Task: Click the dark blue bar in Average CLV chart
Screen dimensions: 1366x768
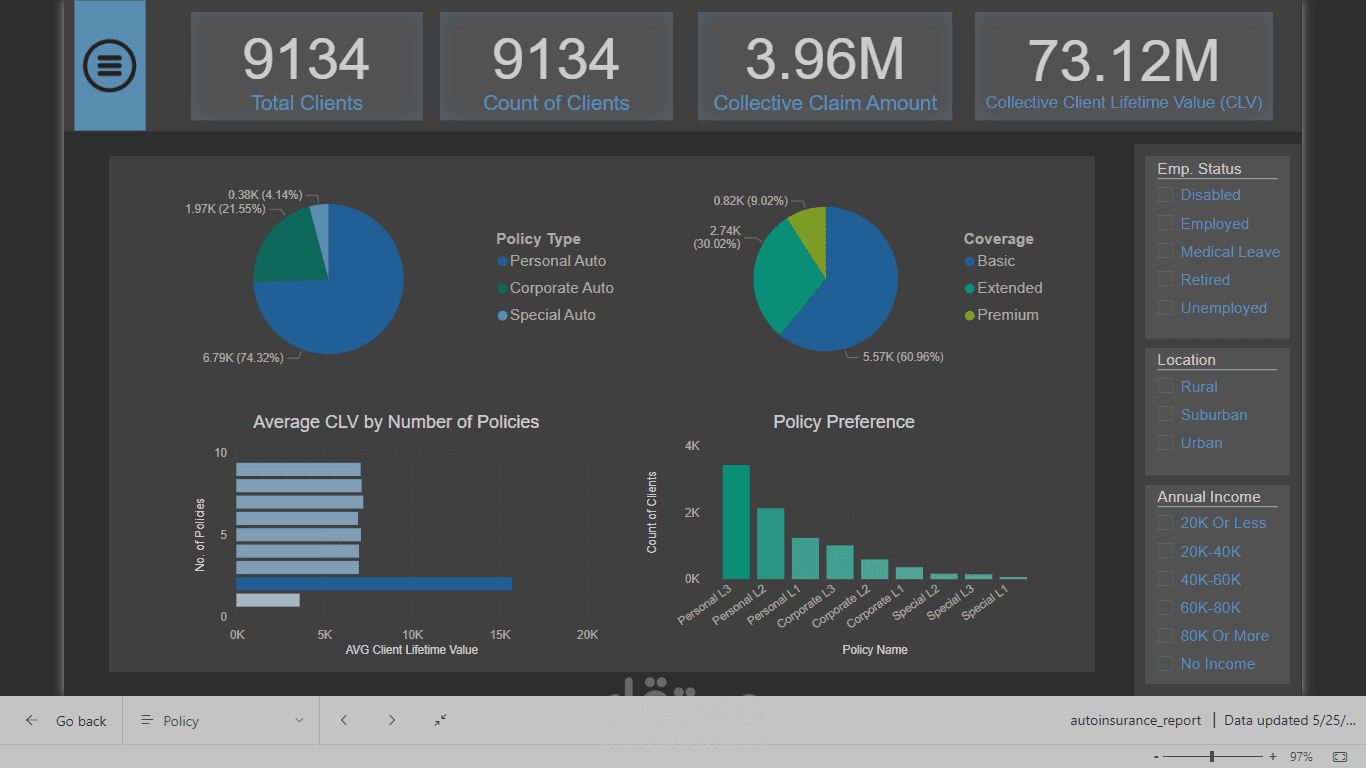Action: [x=374, y=584]
